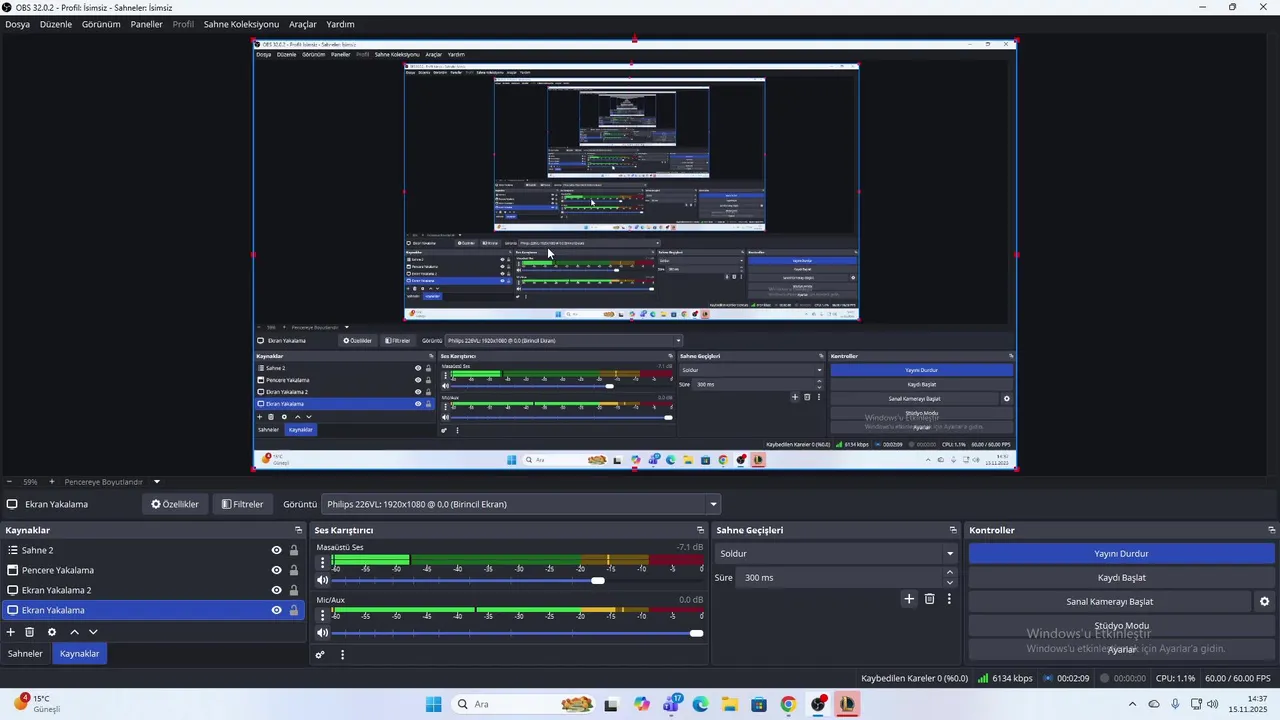Viewport: 1280px width, 720px height.
Task: Open source properties gear in Kaynaklar toolbar
Action: [x=52, y=632]
